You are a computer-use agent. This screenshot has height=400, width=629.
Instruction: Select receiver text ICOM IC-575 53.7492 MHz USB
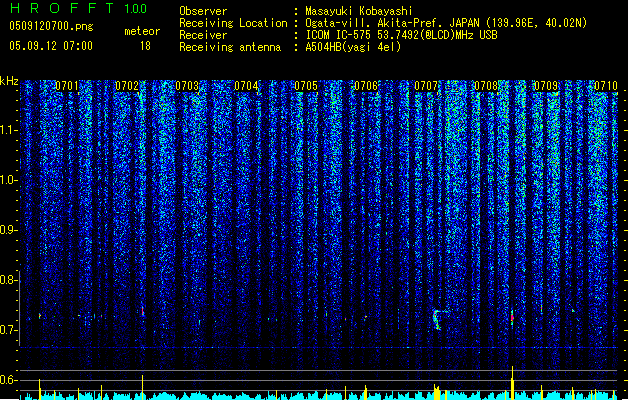click(401, 35)
